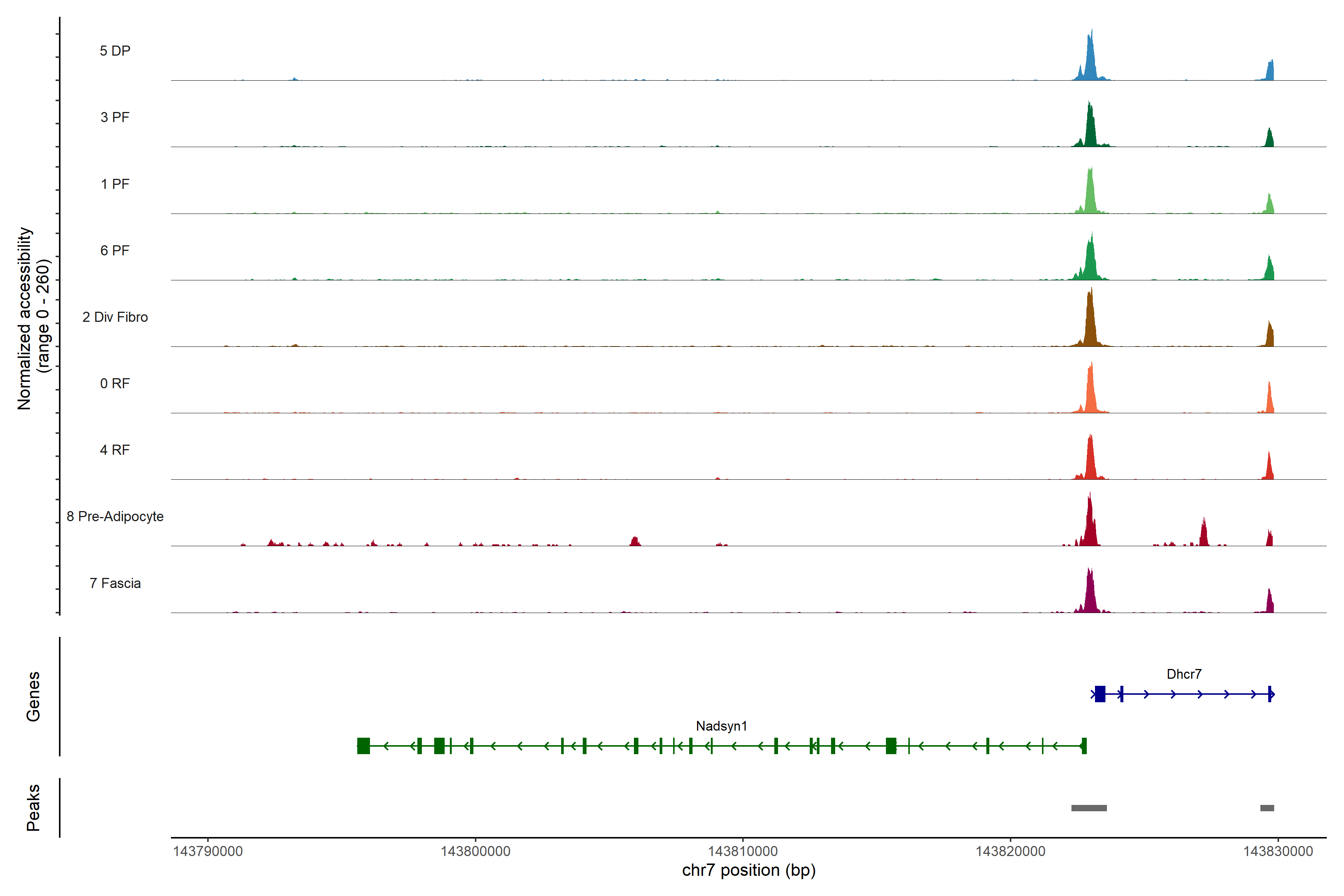
Task: Click the Nadsyn1 gene label
Action: (721, 726)
